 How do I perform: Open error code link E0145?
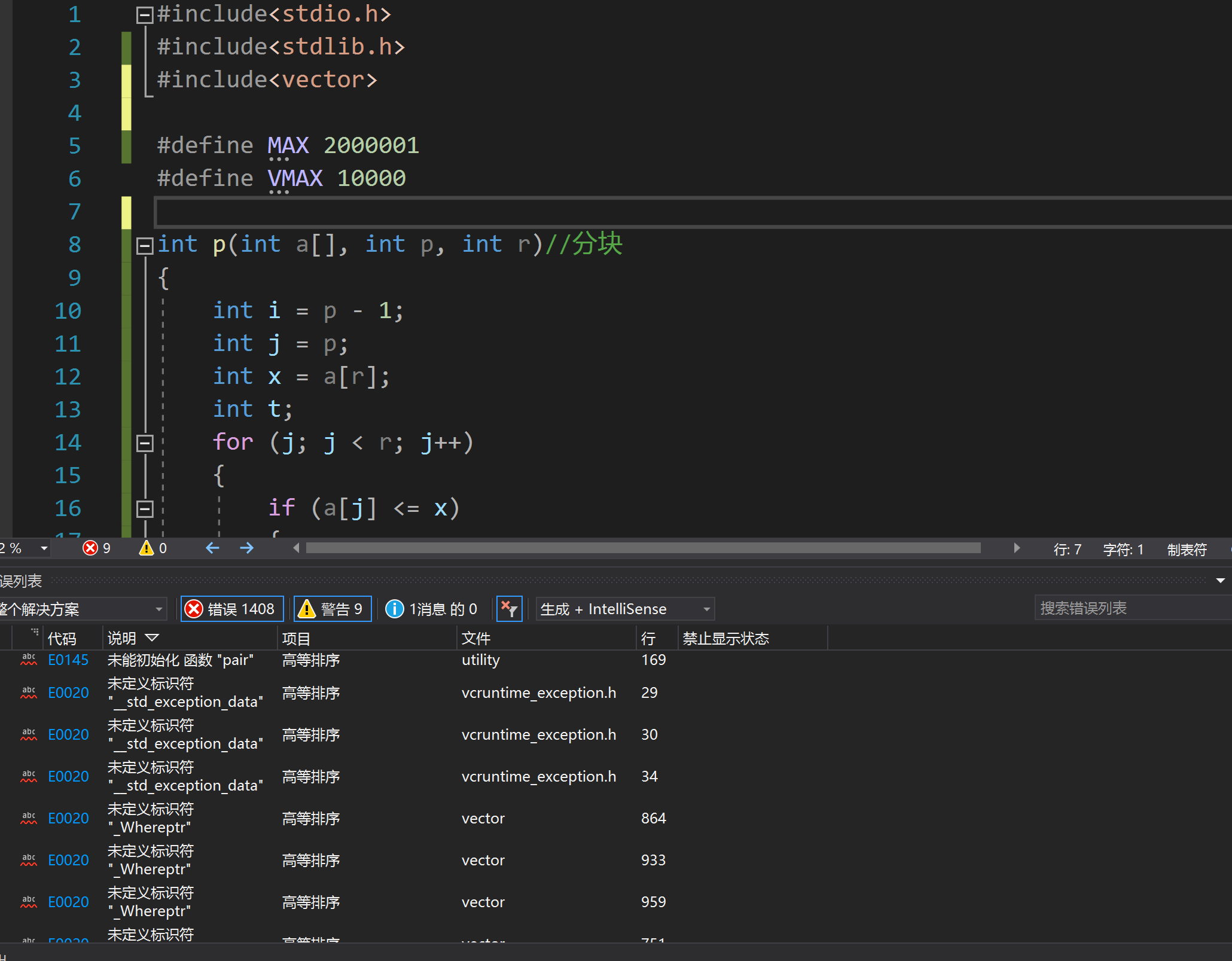click(x=68, y=660)
